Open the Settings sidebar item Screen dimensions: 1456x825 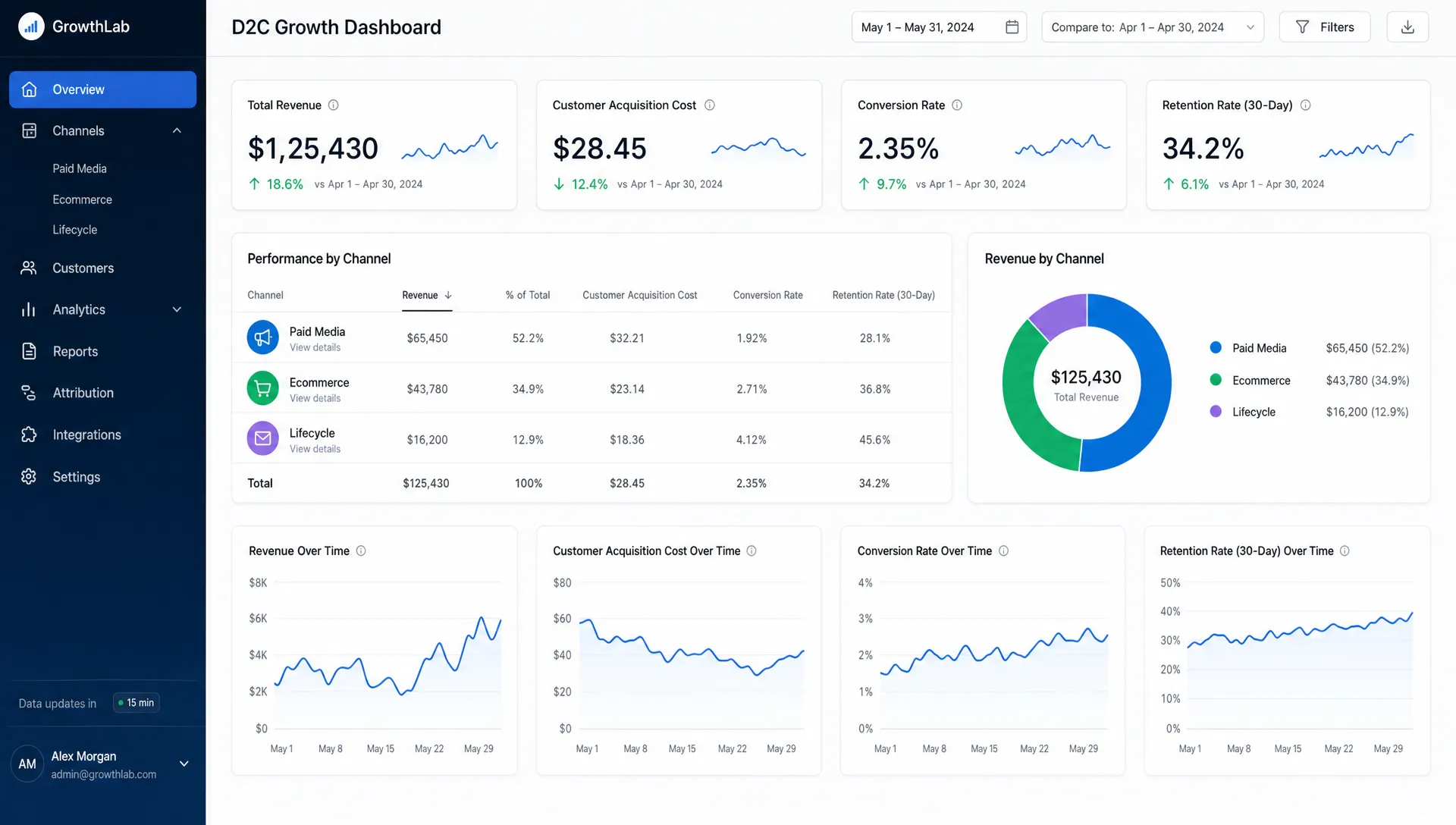pos(102,476)
